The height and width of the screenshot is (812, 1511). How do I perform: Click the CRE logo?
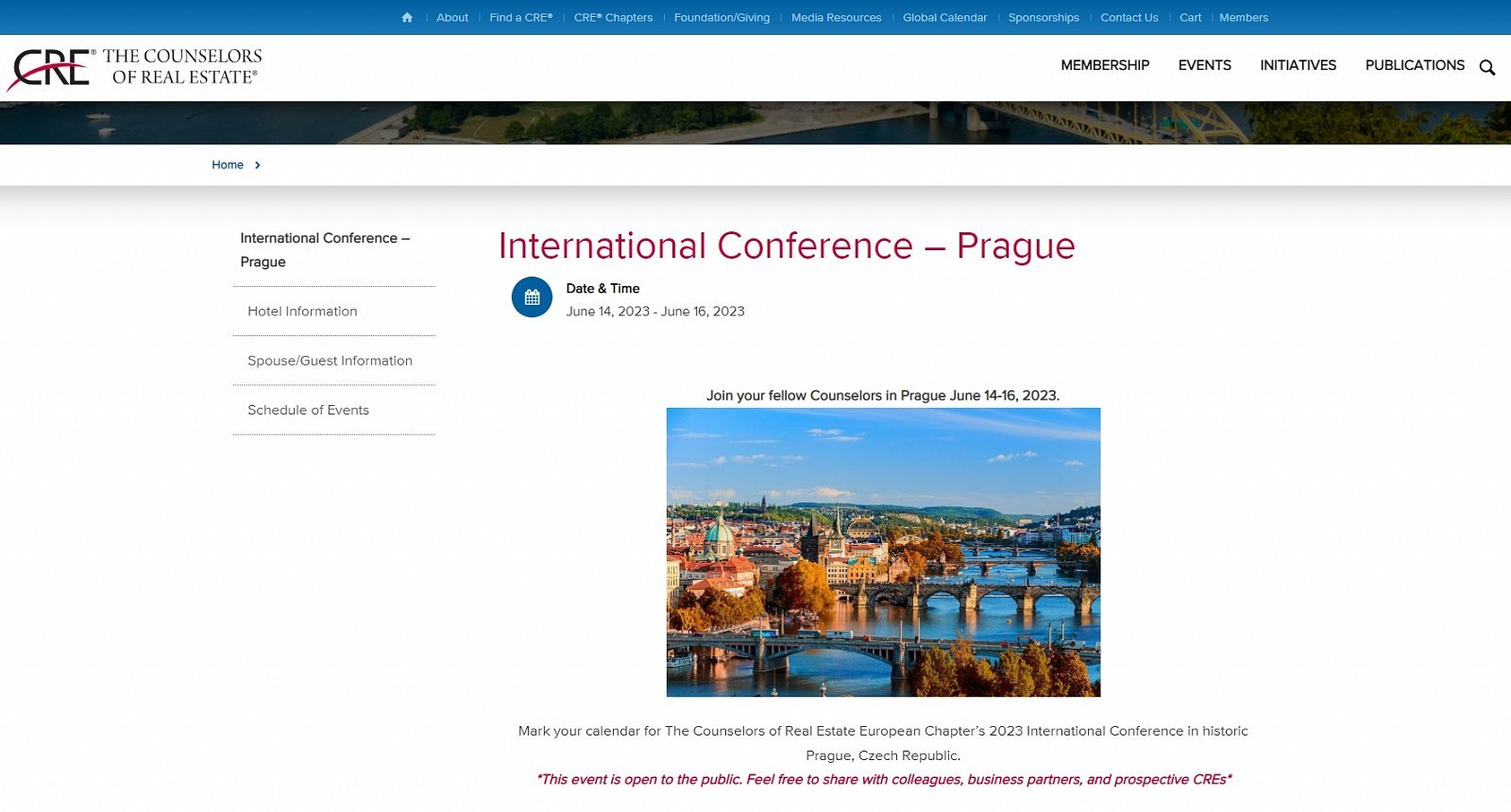coord(135,68)
